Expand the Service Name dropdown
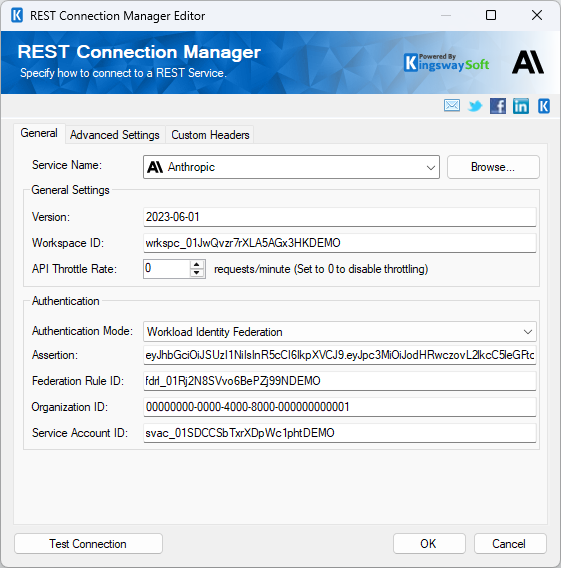 point(431,167)
